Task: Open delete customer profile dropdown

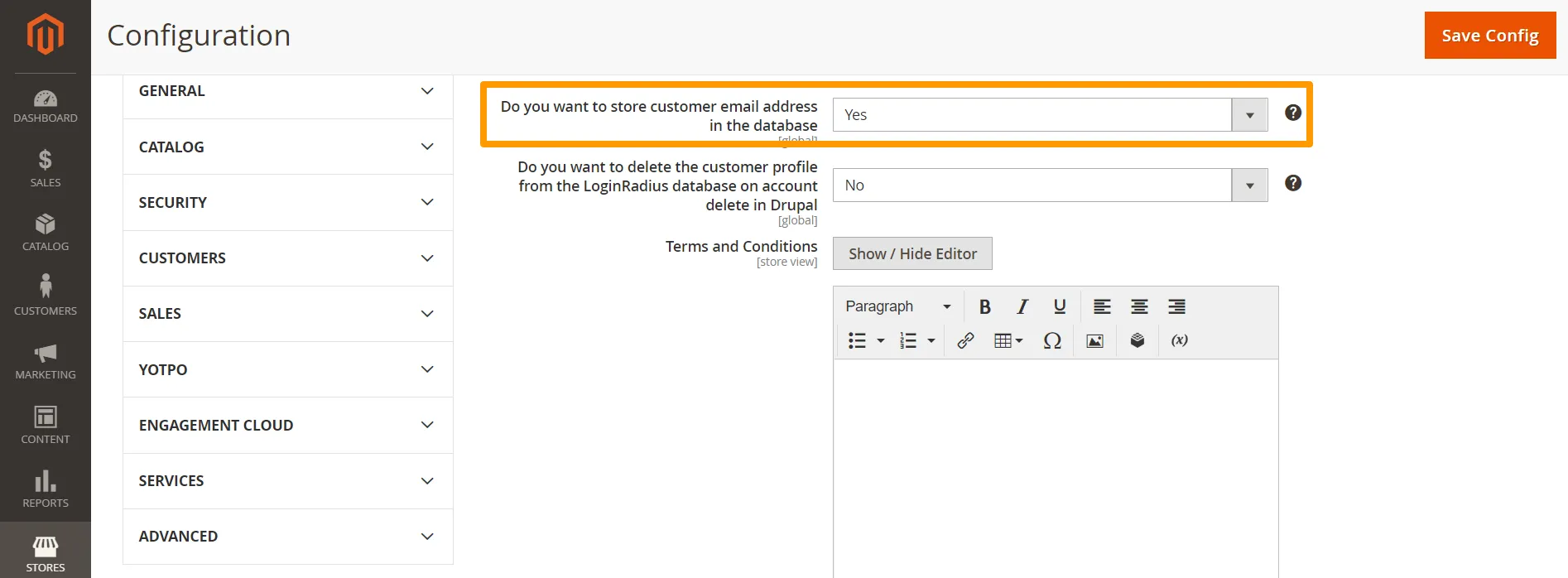Action: point(1050,185)
